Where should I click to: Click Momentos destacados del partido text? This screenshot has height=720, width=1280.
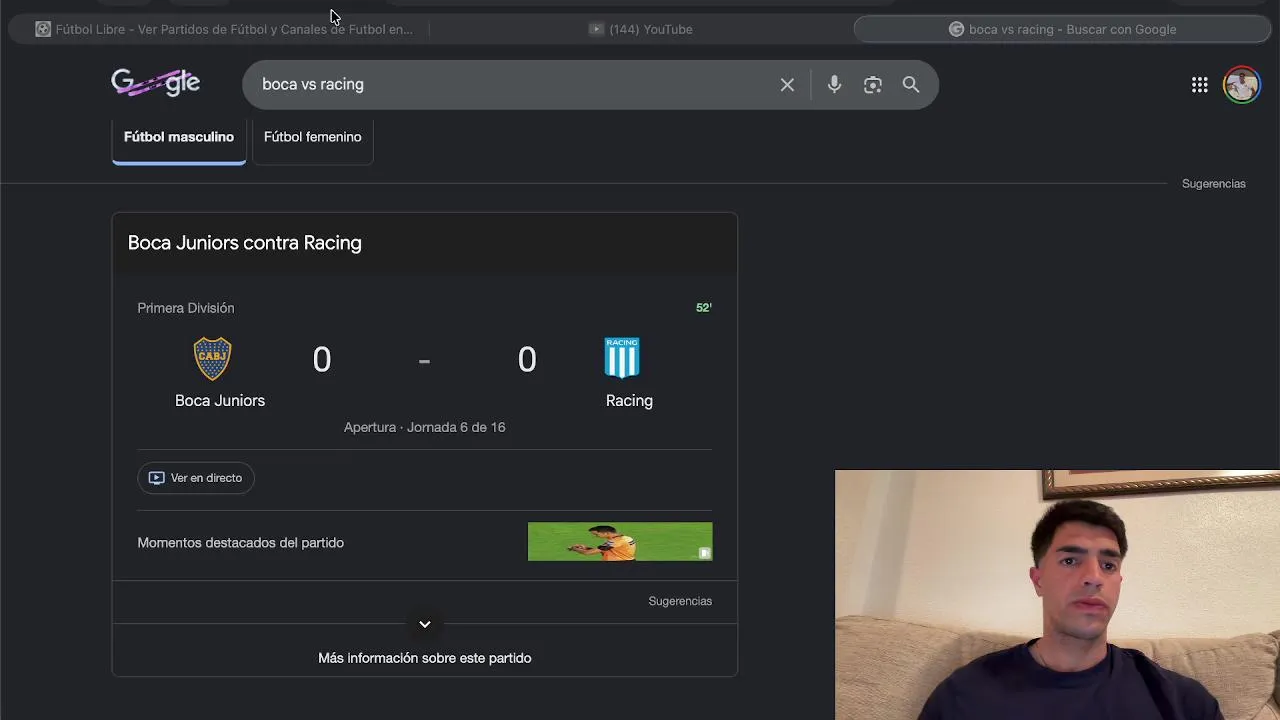tap(241, 543)
